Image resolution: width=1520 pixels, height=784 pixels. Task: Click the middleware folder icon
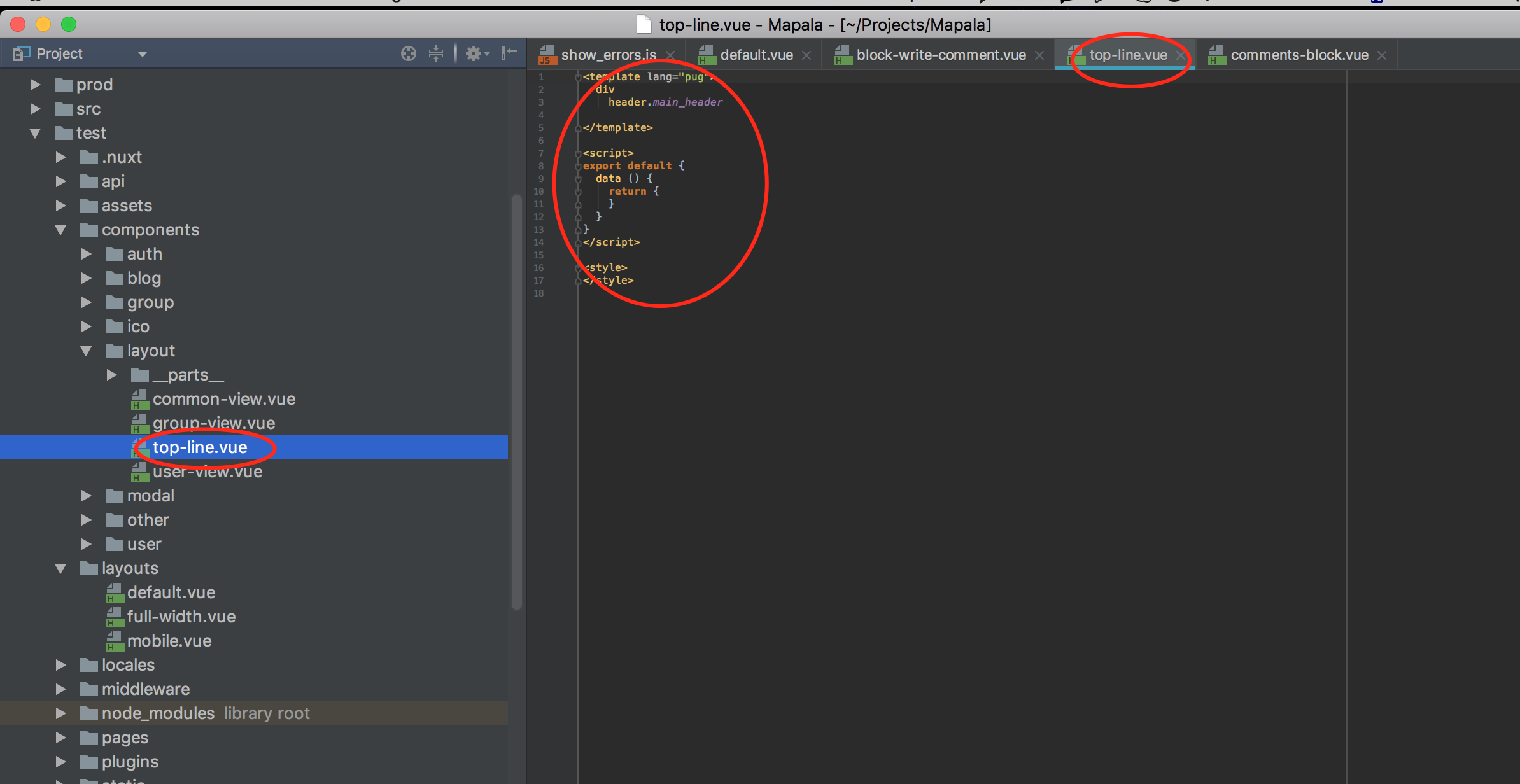[89, 689]
